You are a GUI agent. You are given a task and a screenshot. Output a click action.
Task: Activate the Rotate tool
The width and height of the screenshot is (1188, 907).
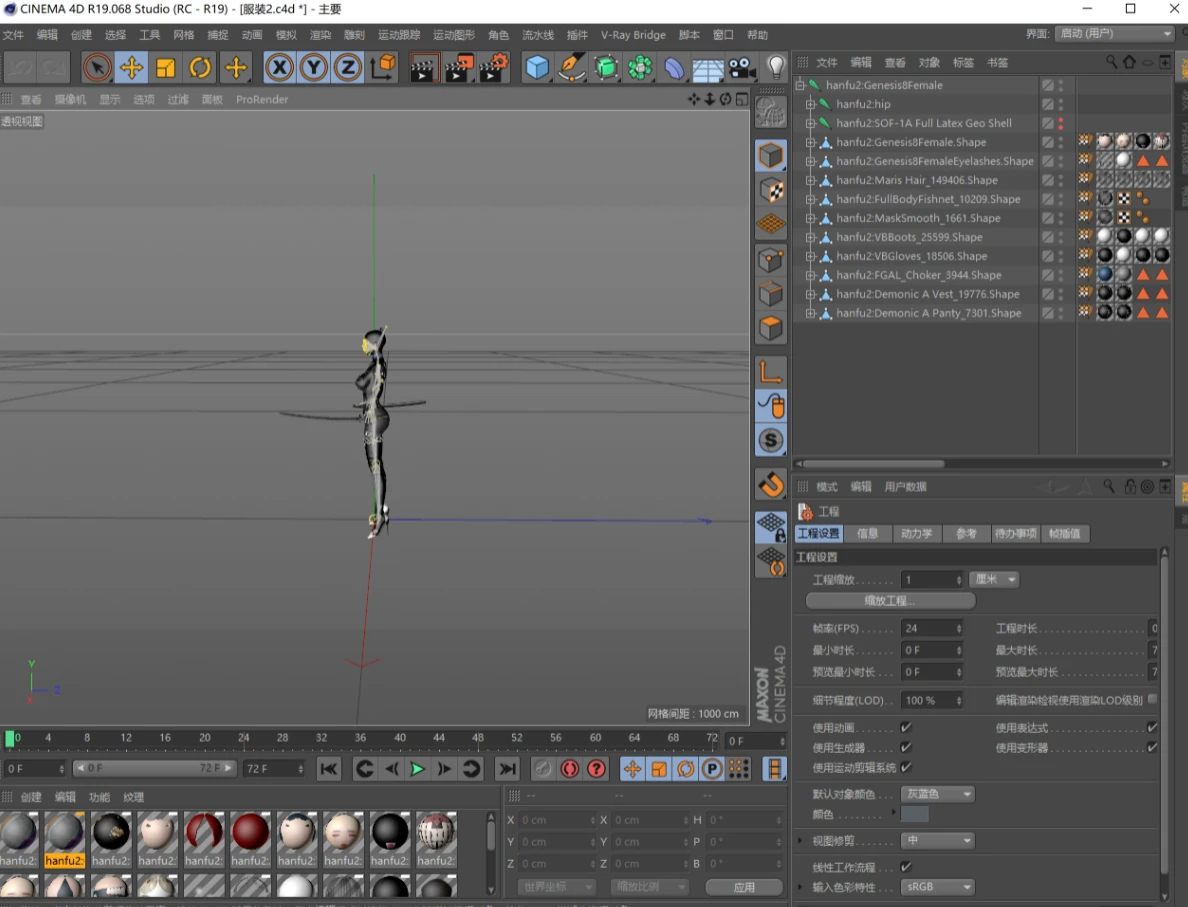tap(200, 67)
